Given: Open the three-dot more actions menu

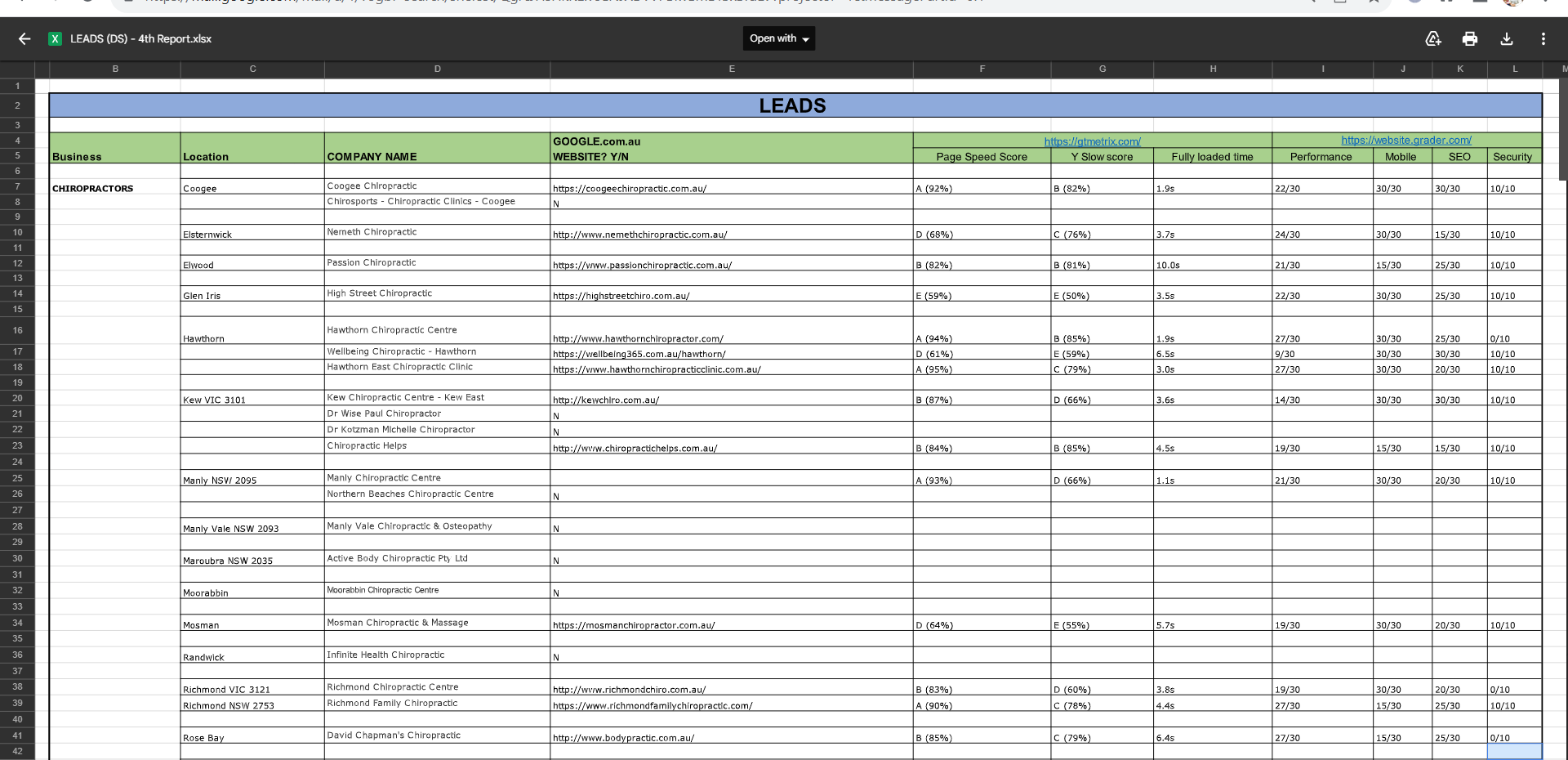Looking at the screenshot, I should [1543, 38].
